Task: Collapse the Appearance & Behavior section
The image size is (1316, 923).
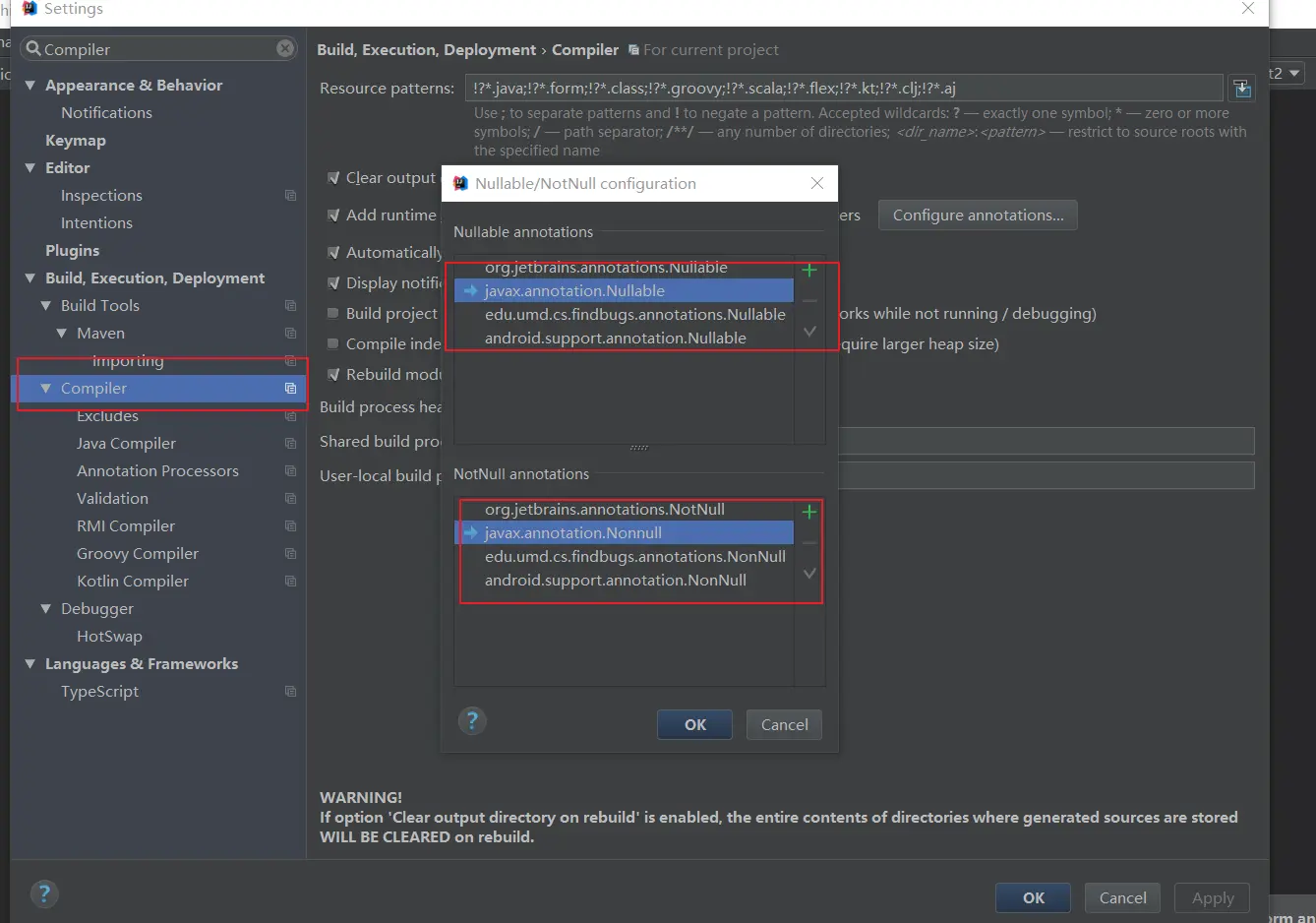Action: click(x=30, y=86)
